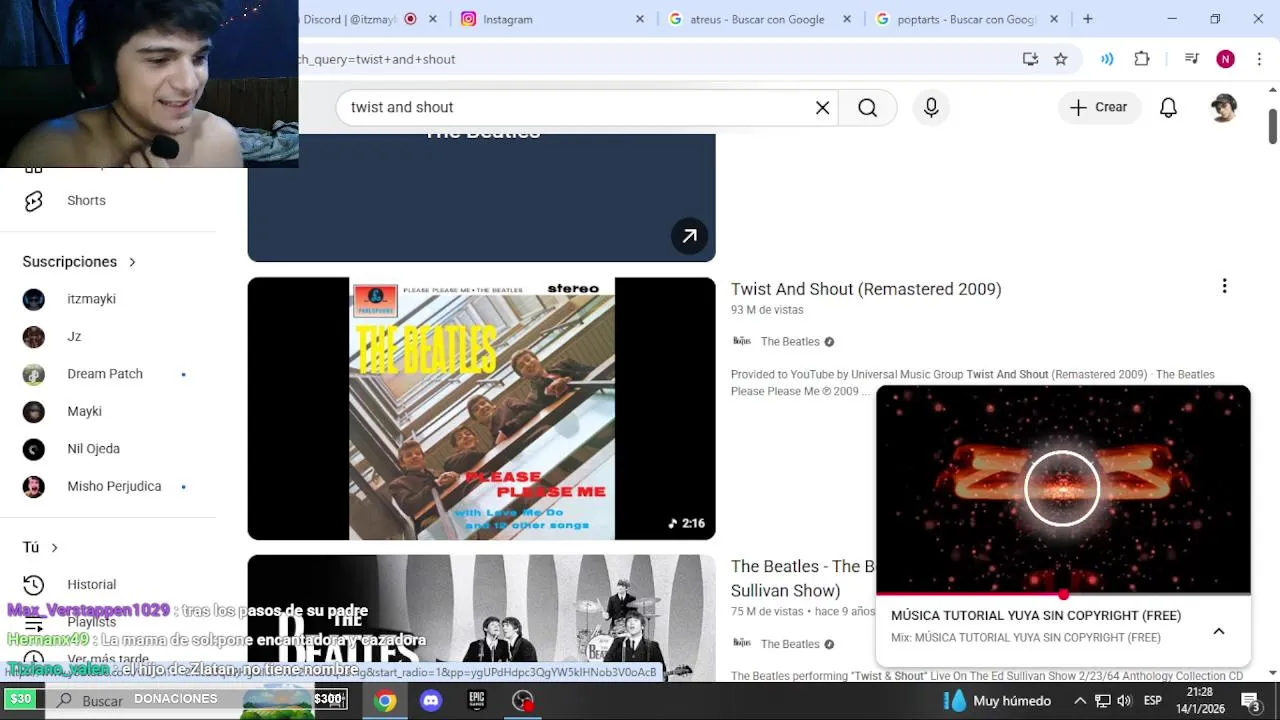Image resolution: width=1280 pixels, height=720 pixels.
Task: Open options menu for Twist And Shout video
Action: [1224, 287]
